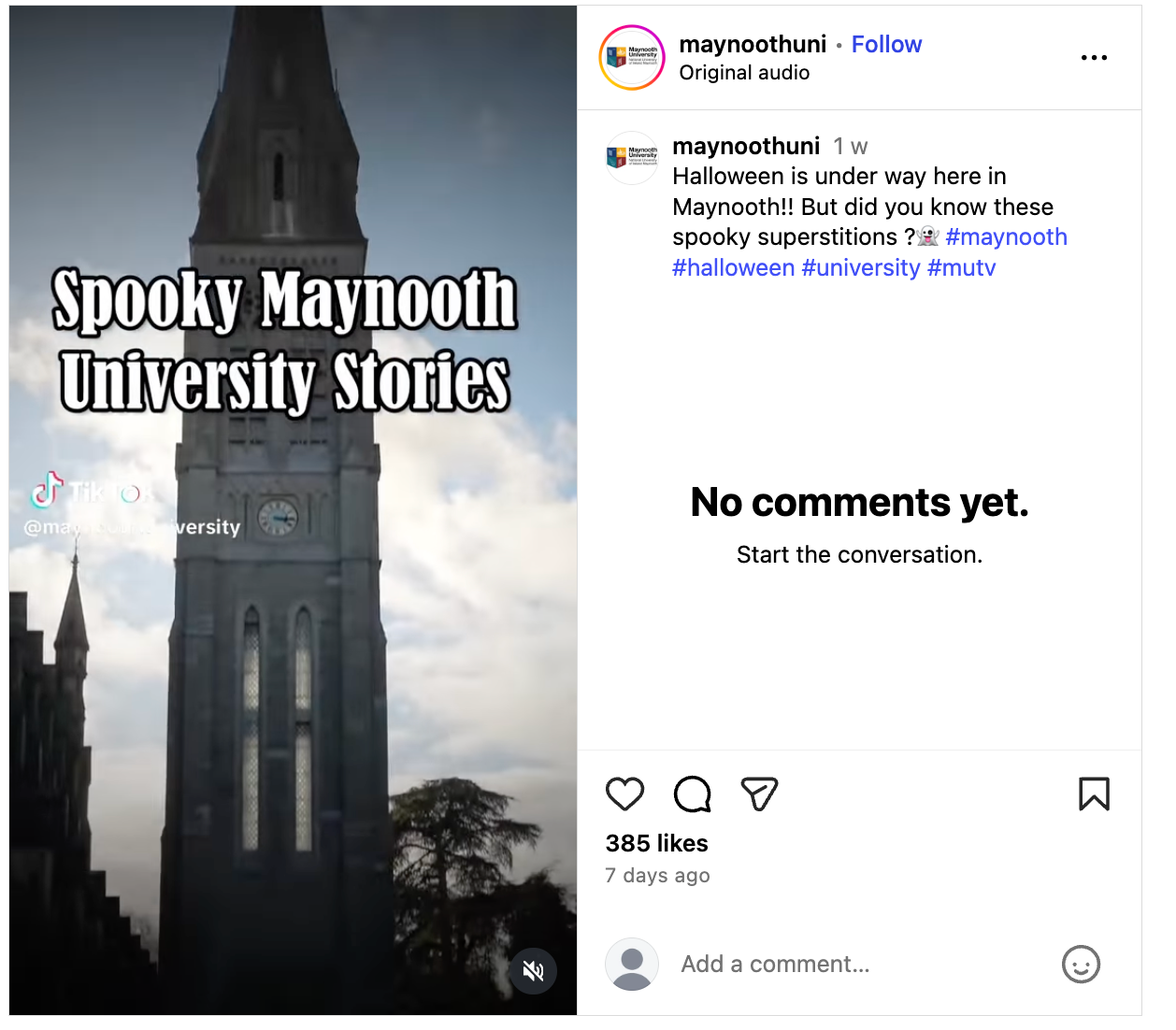Open the comment icon below the post
The image size is (1176, 1030).
(692, 794)
